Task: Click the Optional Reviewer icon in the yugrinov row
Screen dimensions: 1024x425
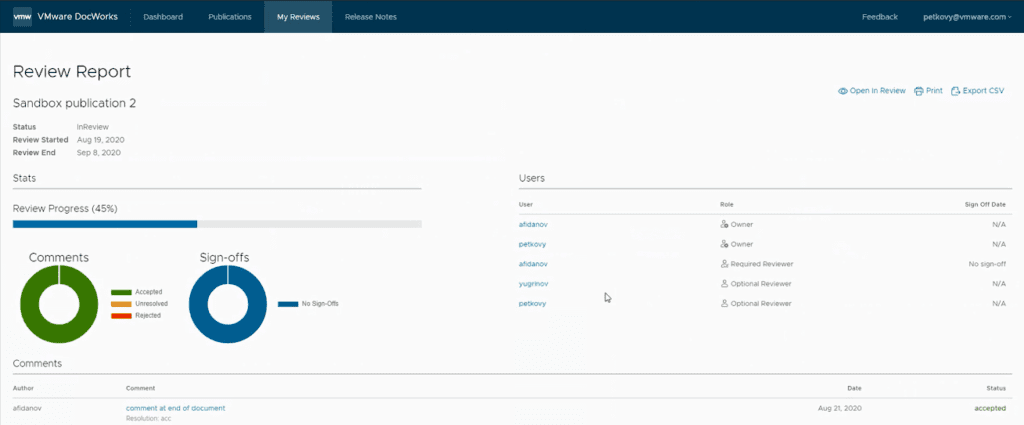Action: [x=724, y=284]
